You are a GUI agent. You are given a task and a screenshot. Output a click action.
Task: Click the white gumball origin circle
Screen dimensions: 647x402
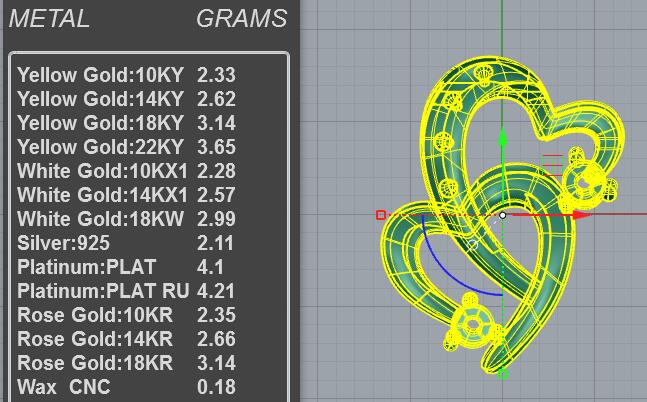503,215
